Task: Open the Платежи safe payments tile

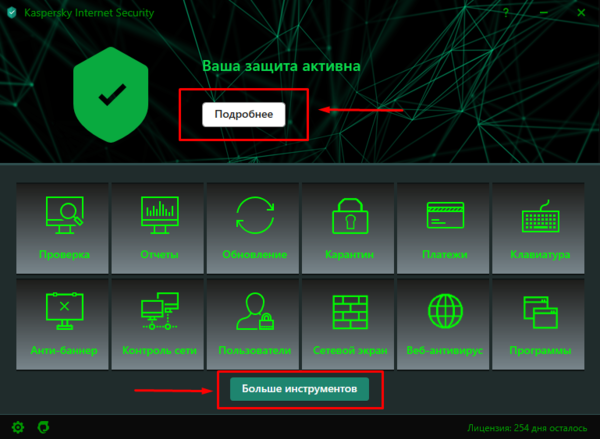Action: 443,228
